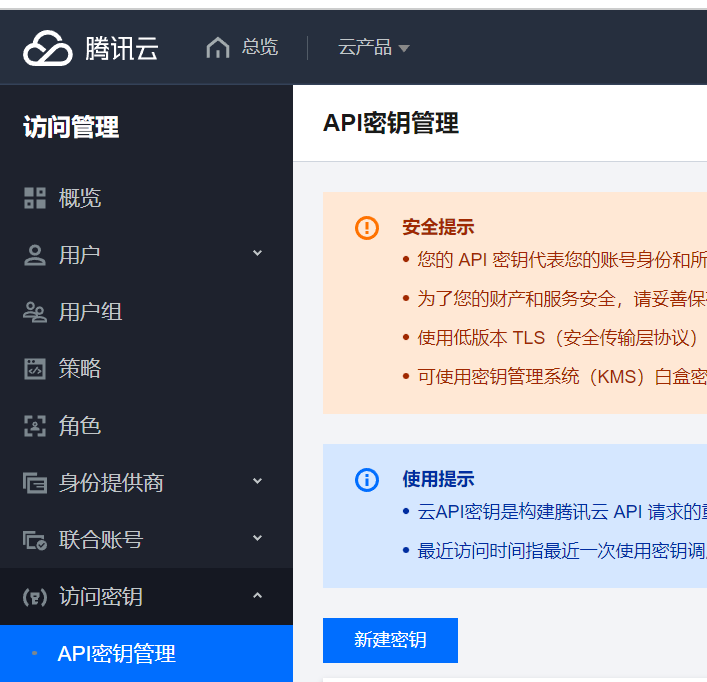
Task: Expand the 用户 submenu chevron
Action: coord(257,253)
